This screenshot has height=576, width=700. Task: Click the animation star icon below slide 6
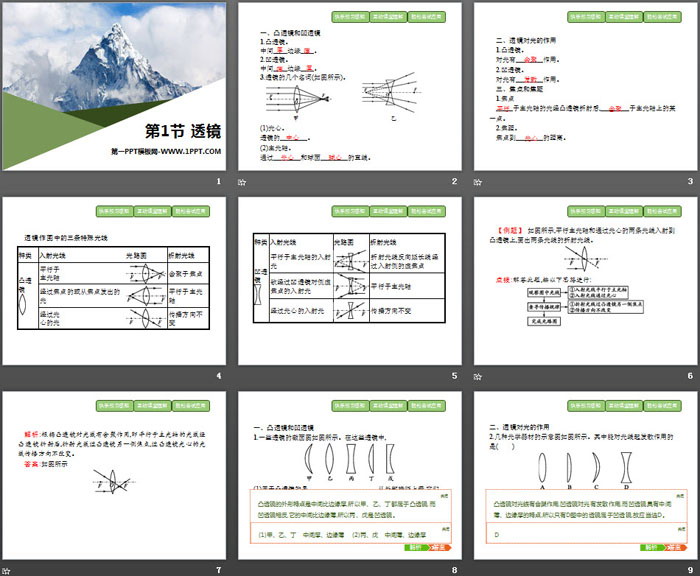tap(478, 377)
